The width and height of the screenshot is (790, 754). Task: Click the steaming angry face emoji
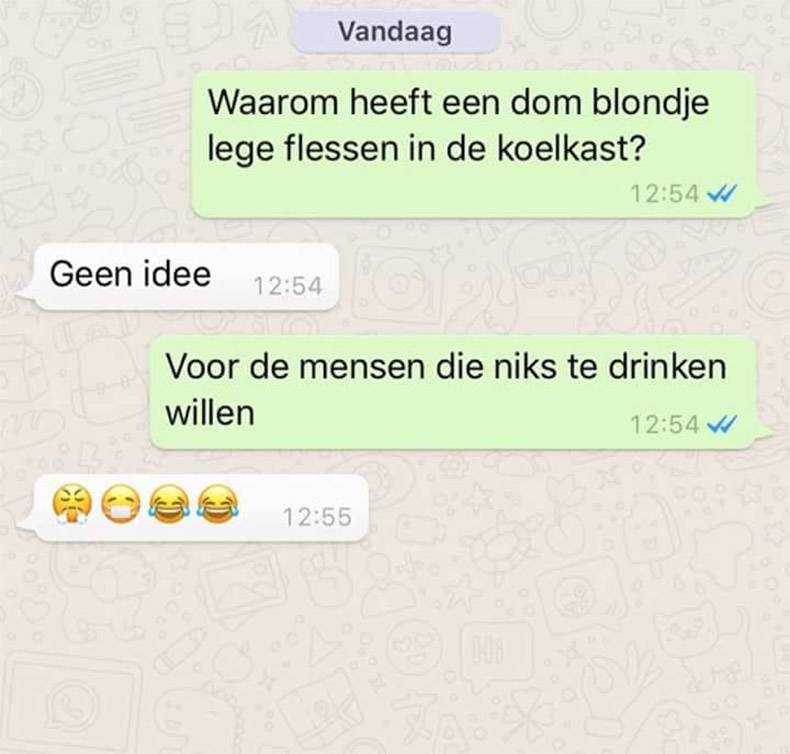73,506
